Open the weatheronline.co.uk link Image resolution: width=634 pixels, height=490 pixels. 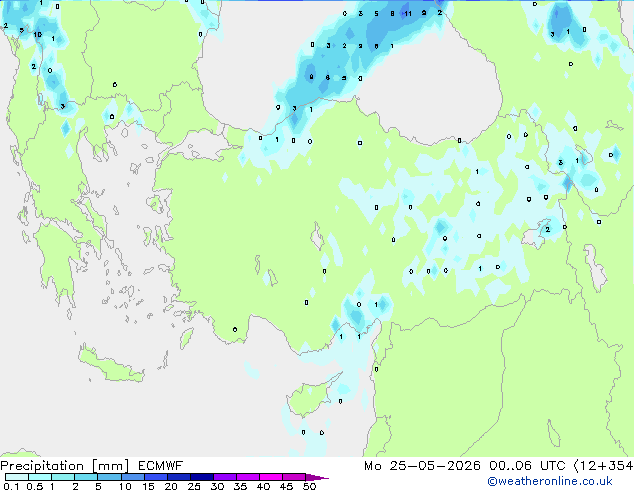(550, 481)
